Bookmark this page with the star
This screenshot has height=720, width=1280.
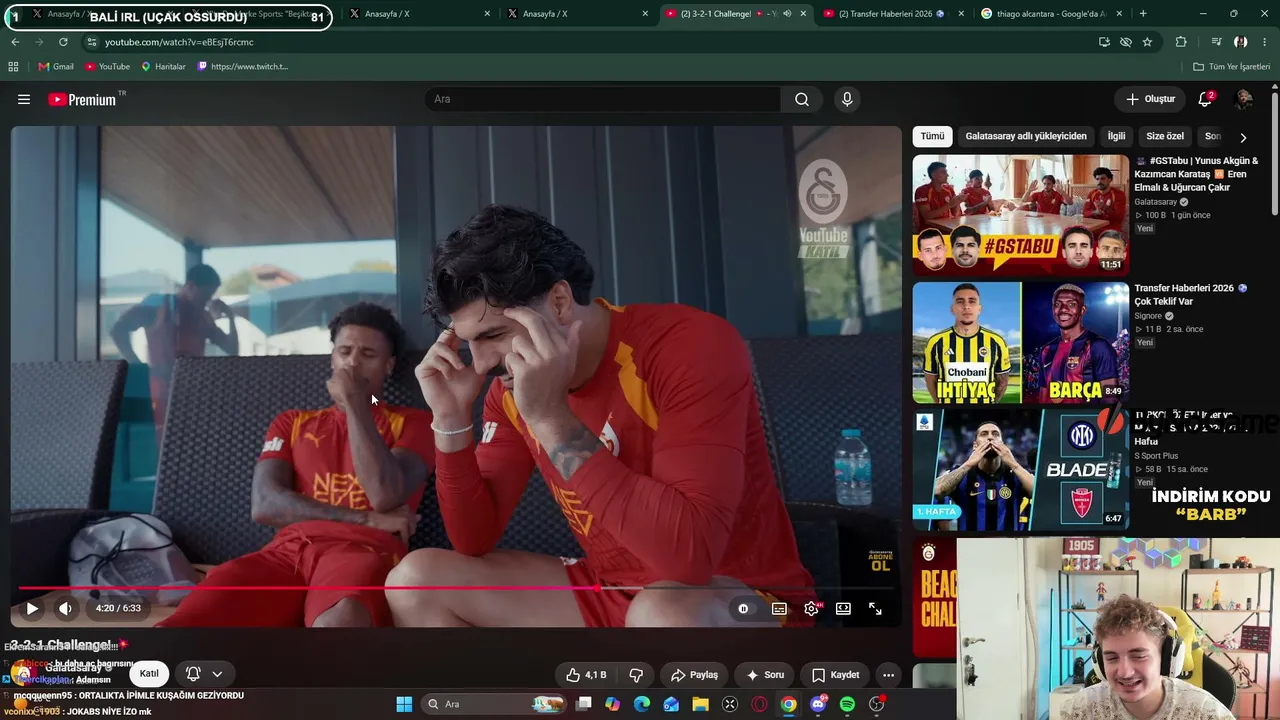pyautogui.click(x=1147, y=42)
